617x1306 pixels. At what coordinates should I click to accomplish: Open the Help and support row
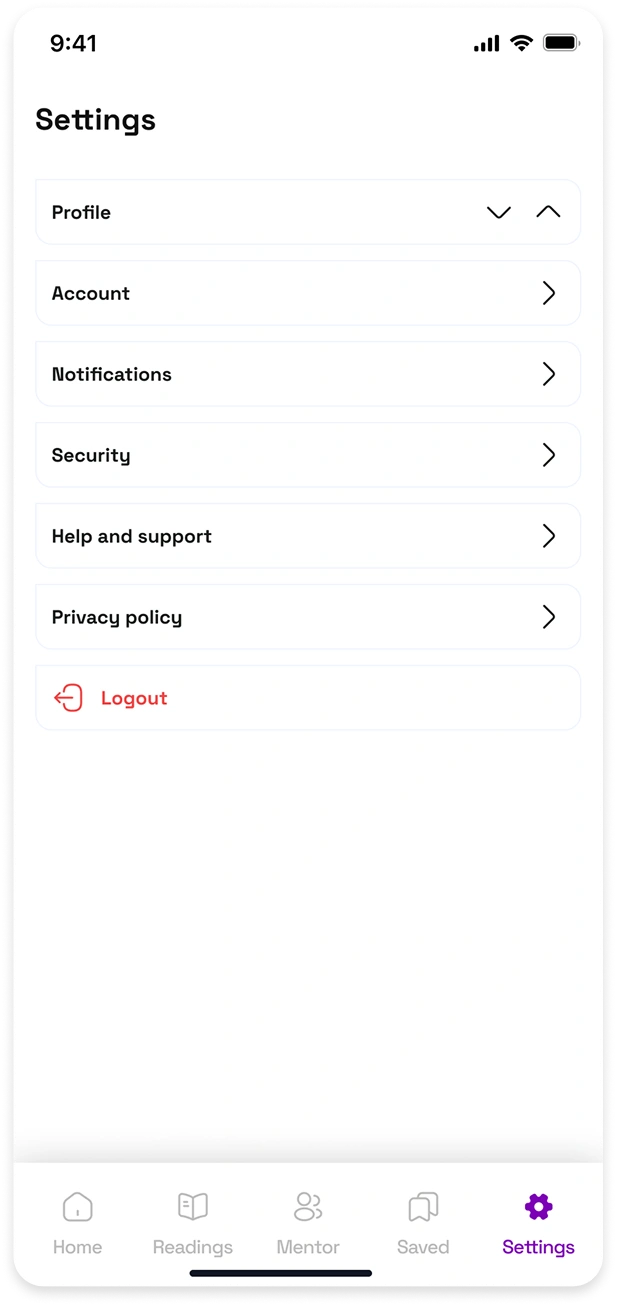point(308,536)
